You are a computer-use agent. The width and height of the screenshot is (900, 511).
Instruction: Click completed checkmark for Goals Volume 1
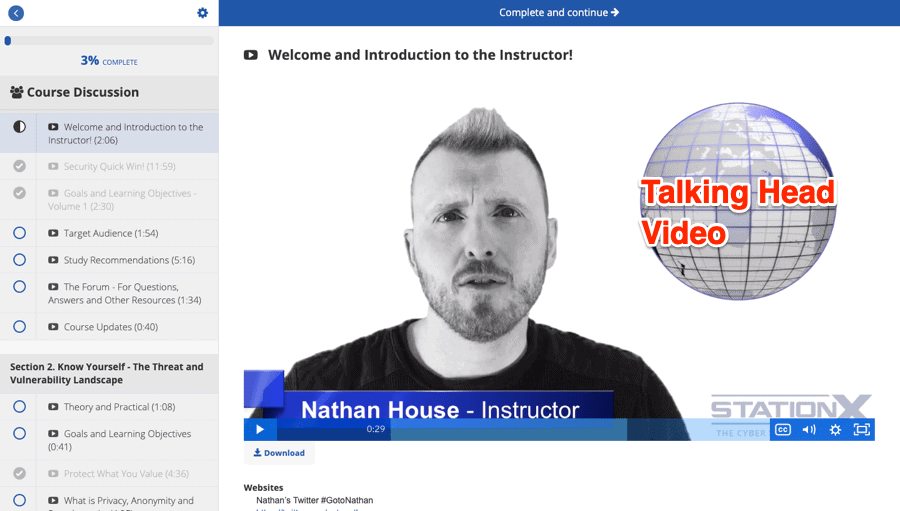20,193
